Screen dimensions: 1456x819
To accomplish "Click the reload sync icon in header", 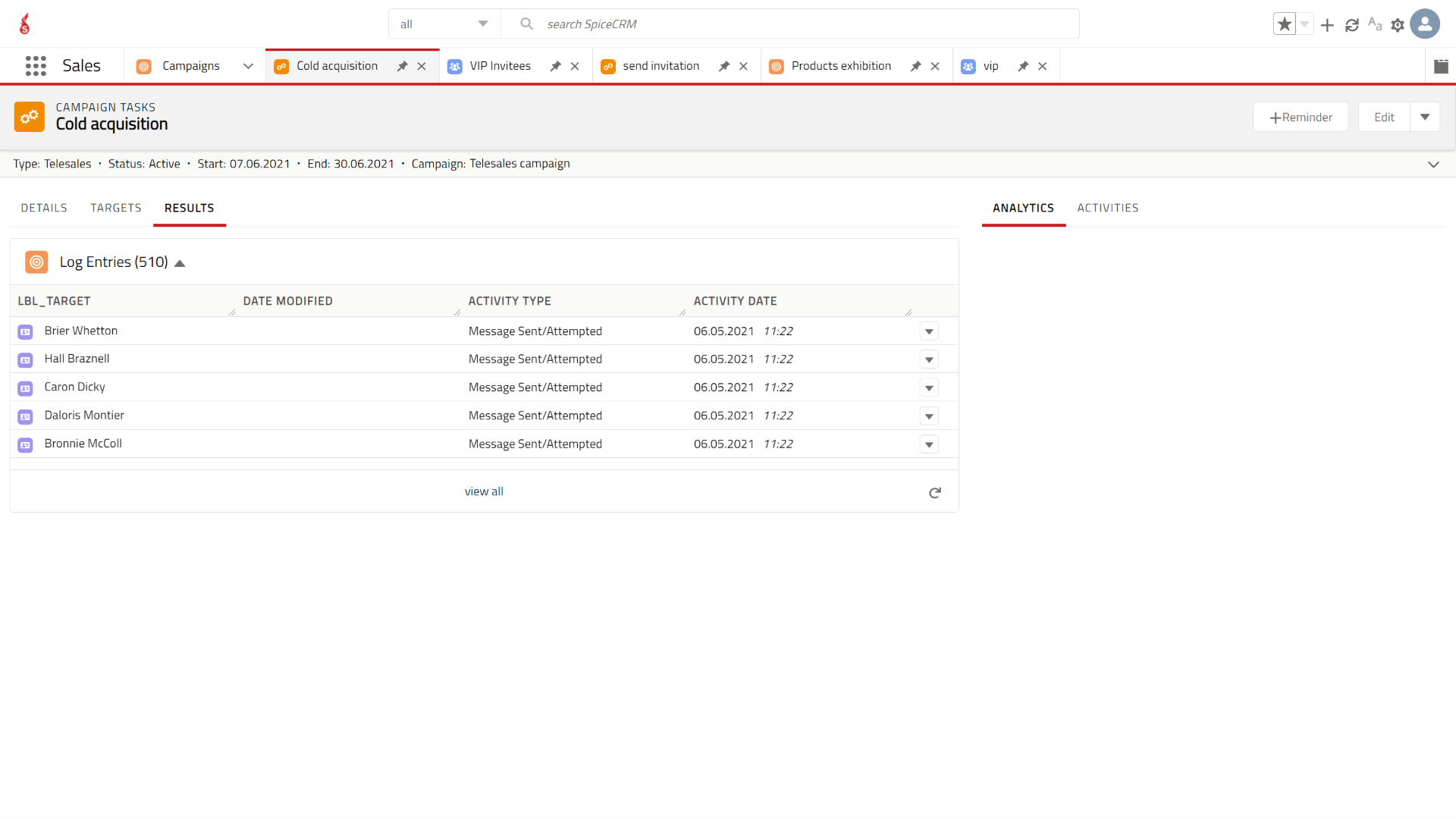I will coord(1351,25).
